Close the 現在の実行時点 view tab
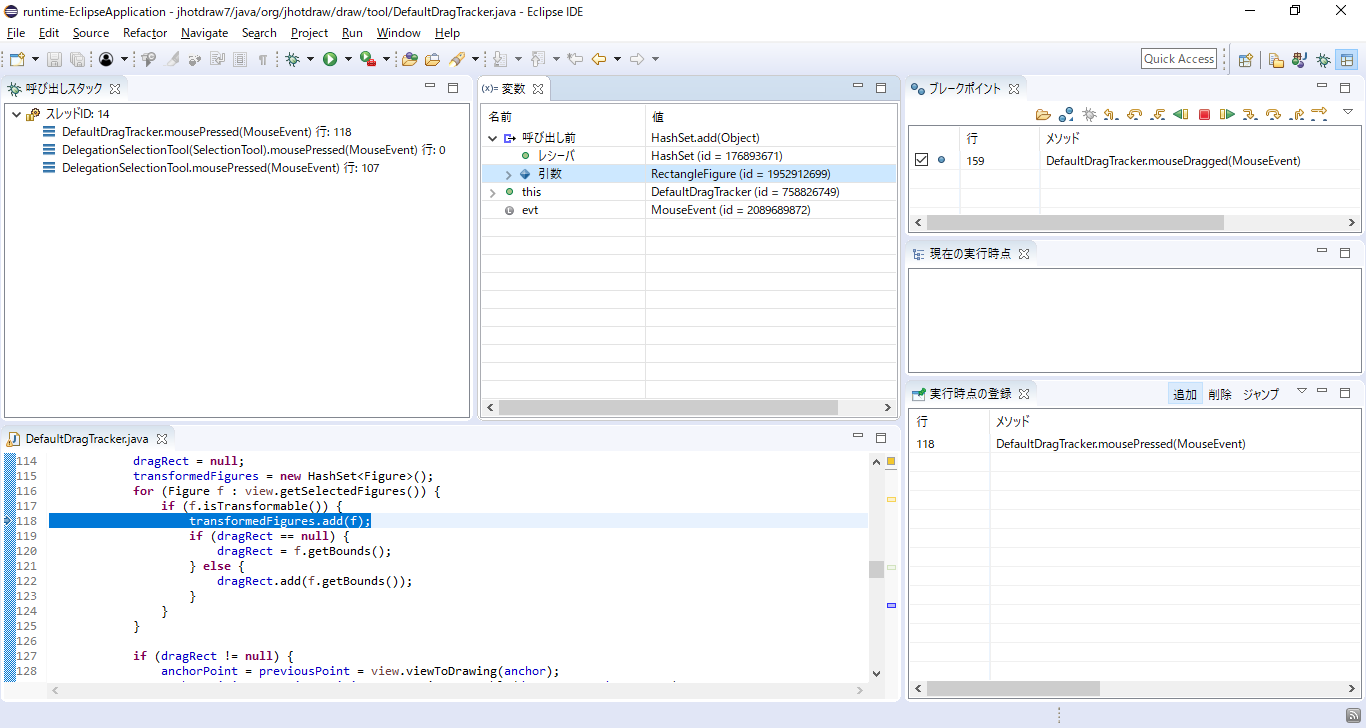The image size is (1366, 728). (x=1023, y=254)
